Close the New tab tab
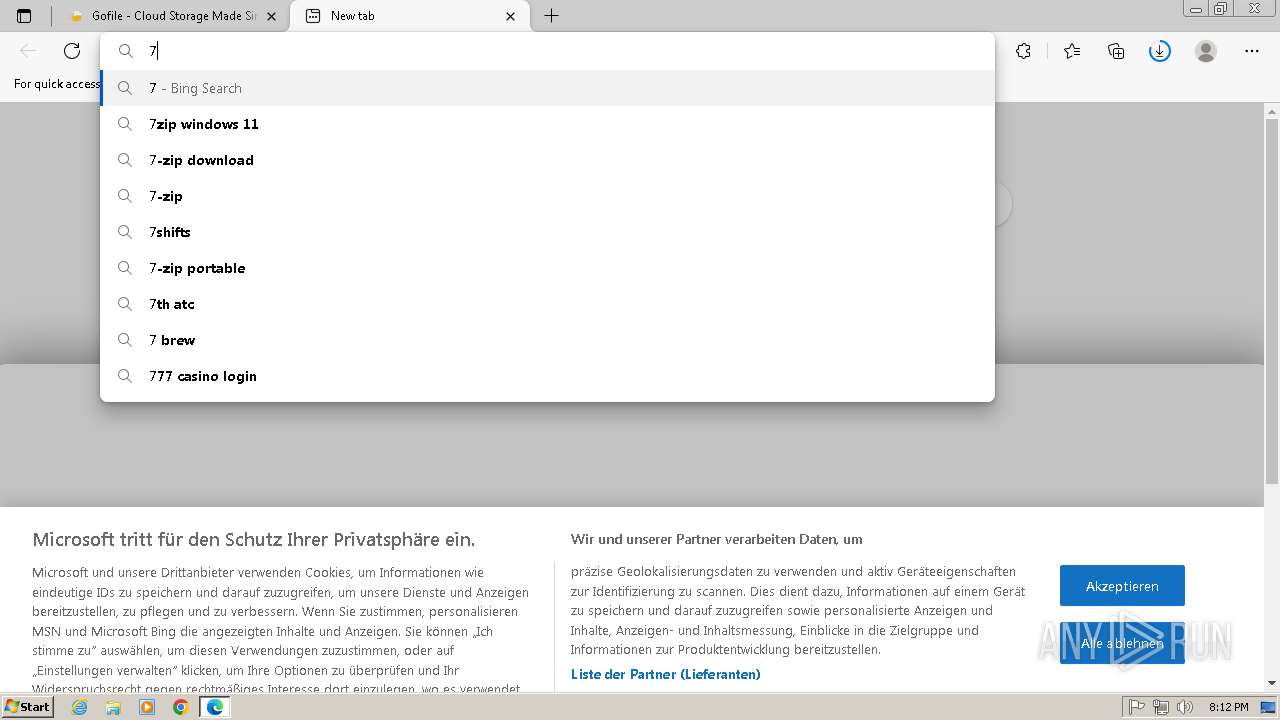Viewport: 1280px width, 720px height. coord(511,16)
